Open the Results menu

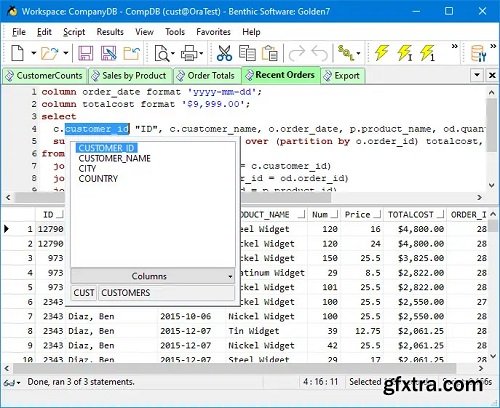point(110,32)
